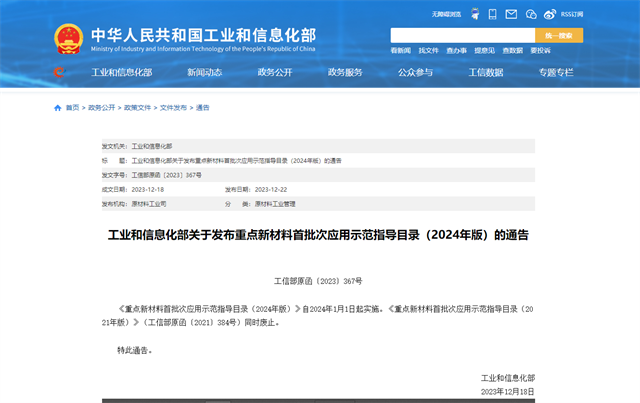Click the envelope mail icon
The width and height of the screenshot is (640, 403).
point(511,14)
